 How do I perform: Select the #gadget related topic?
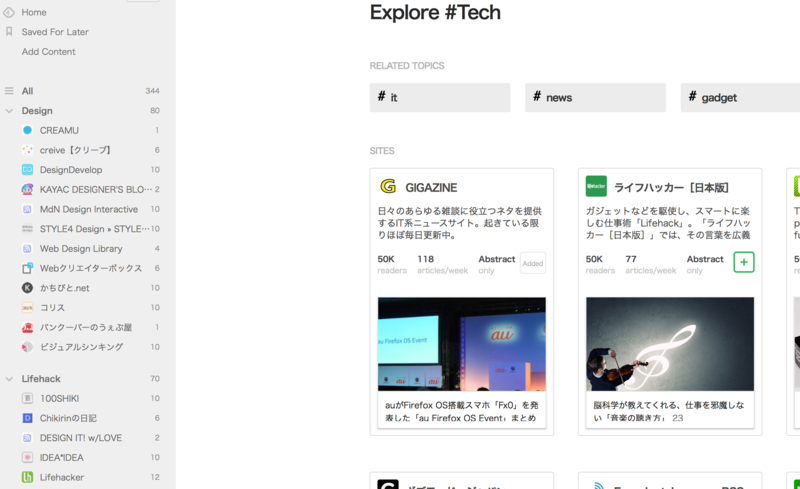click(740, 97)
